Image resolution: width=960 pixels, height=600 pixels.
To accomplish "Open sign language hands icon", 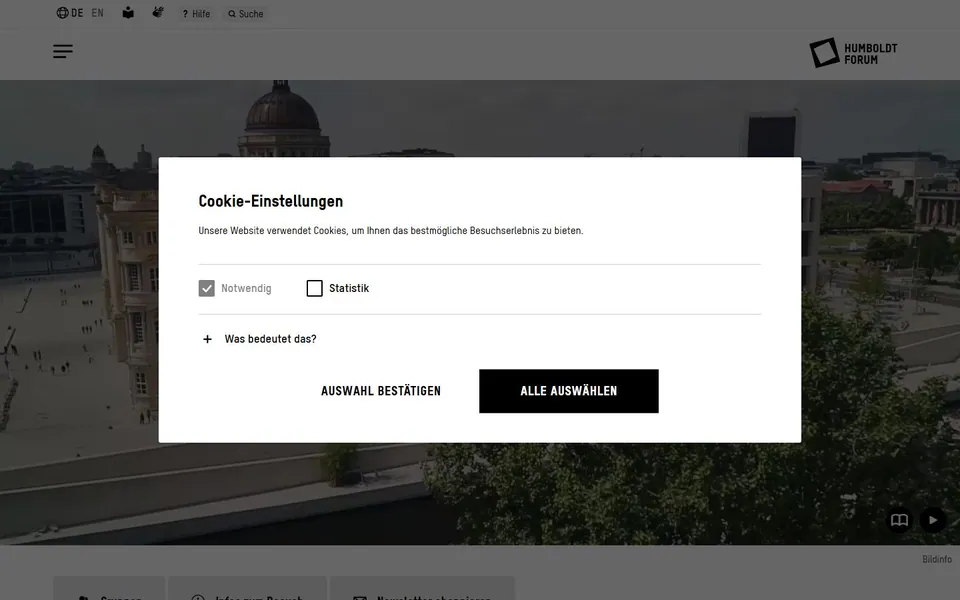I will 158,12.
